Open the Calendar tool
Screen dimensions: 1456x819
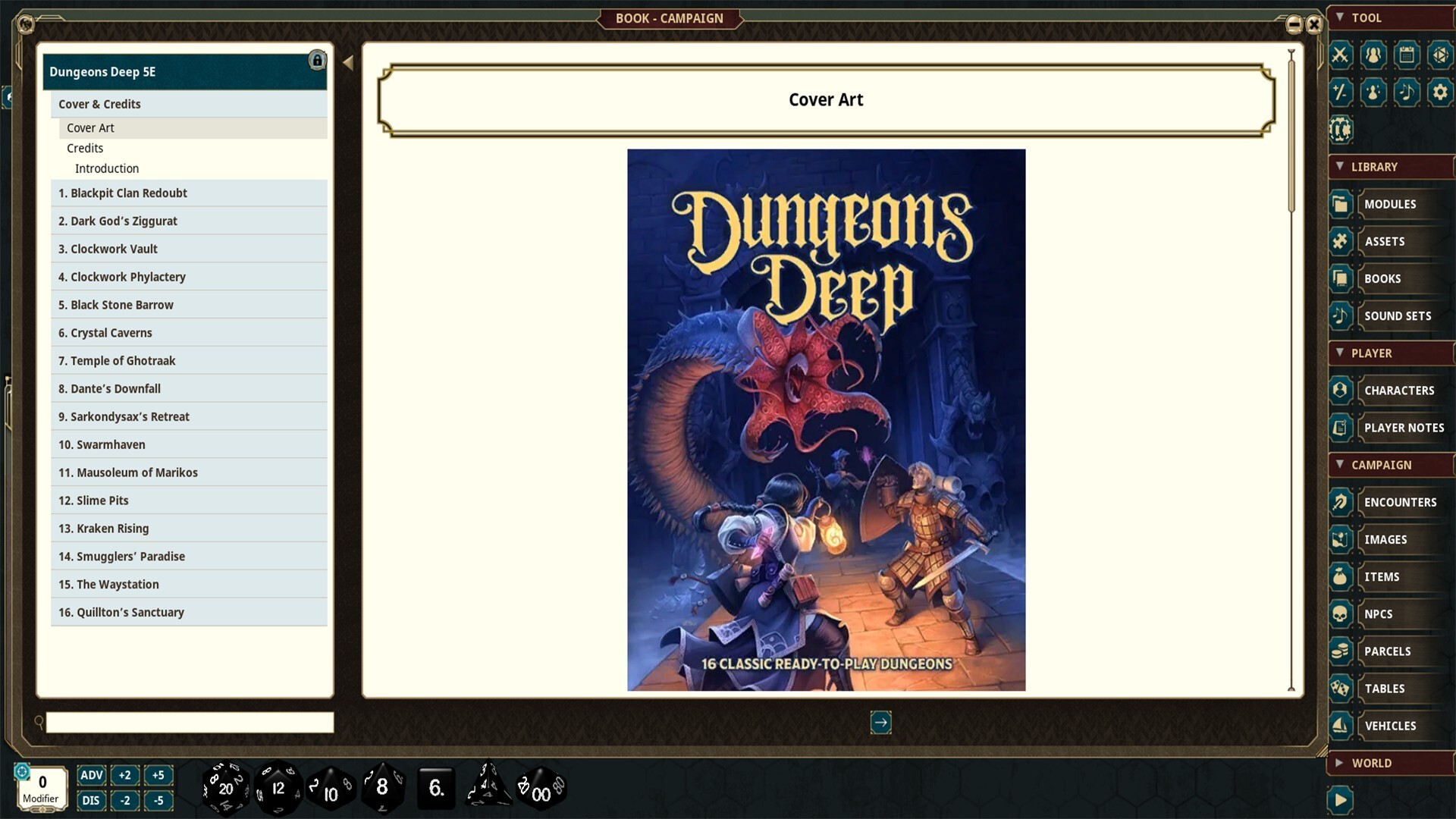coord(1407,55)
